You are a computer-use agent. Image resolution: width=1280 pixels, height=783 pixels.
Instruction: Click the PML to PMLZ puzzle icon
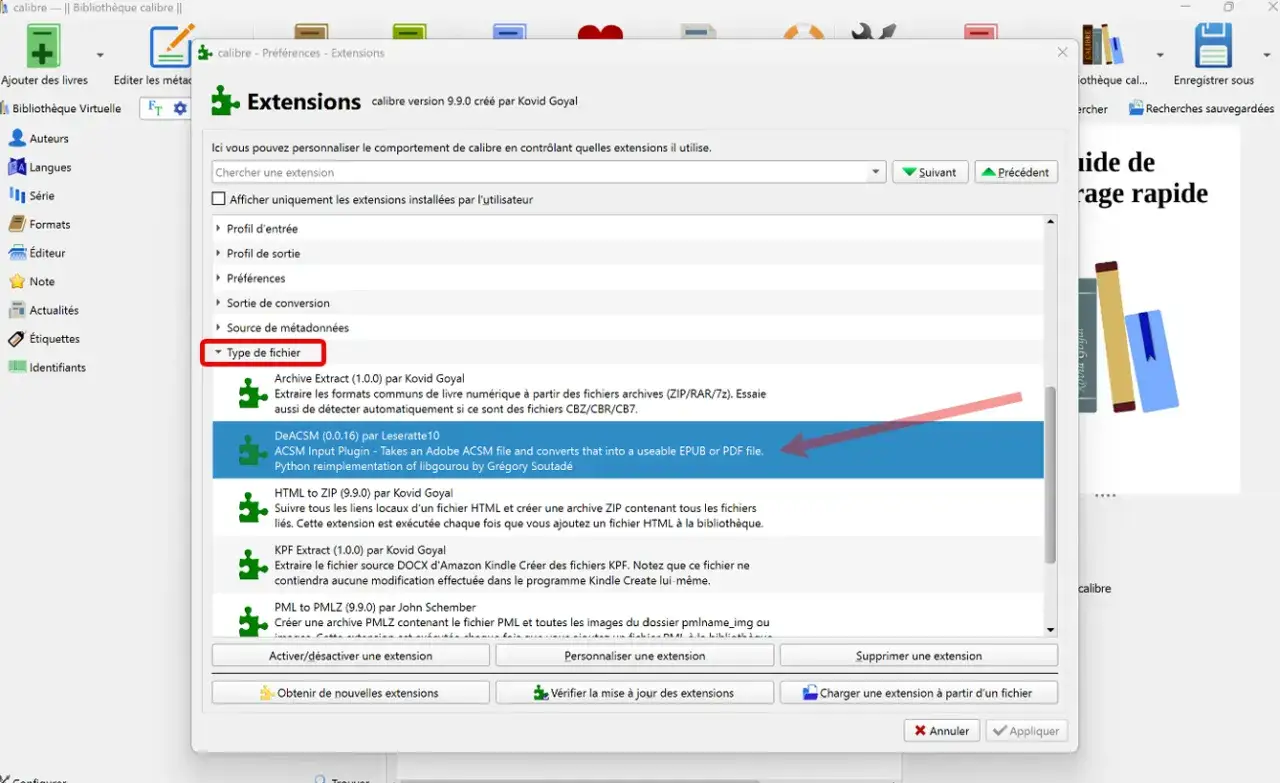(x=252, y=621)
